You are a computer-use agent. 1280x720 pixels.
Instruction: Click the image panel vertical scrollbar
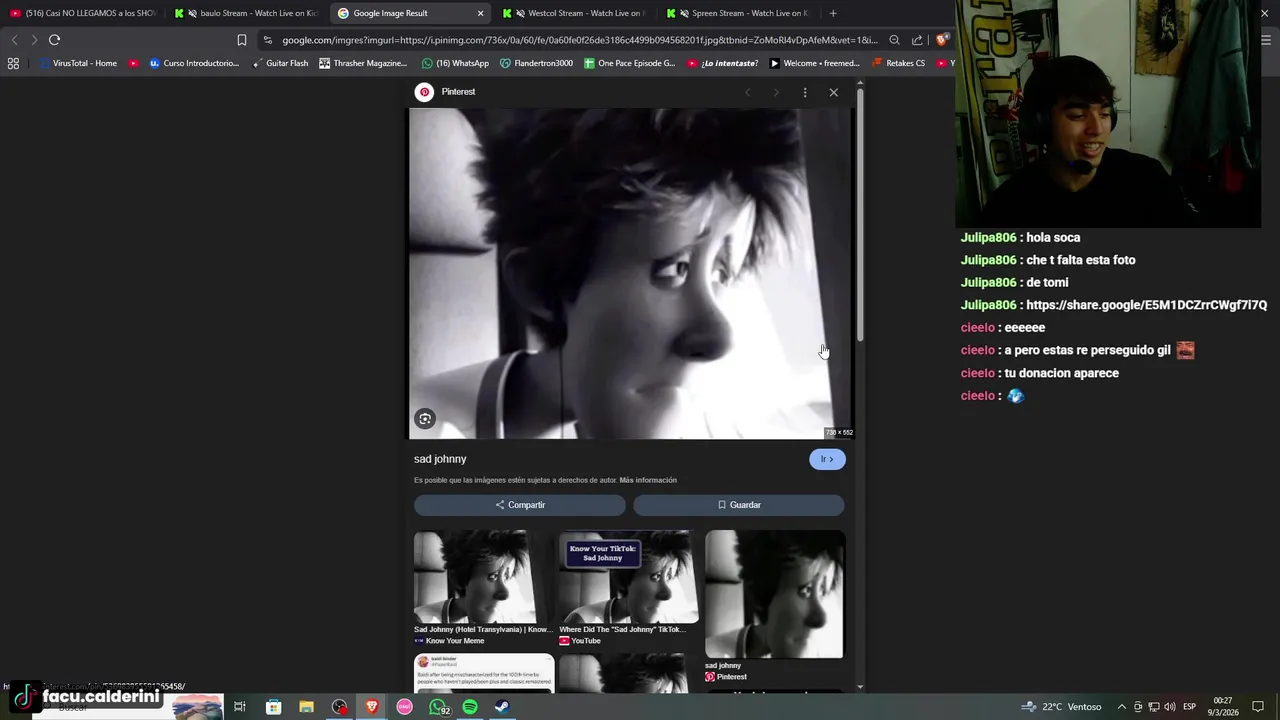860,215
